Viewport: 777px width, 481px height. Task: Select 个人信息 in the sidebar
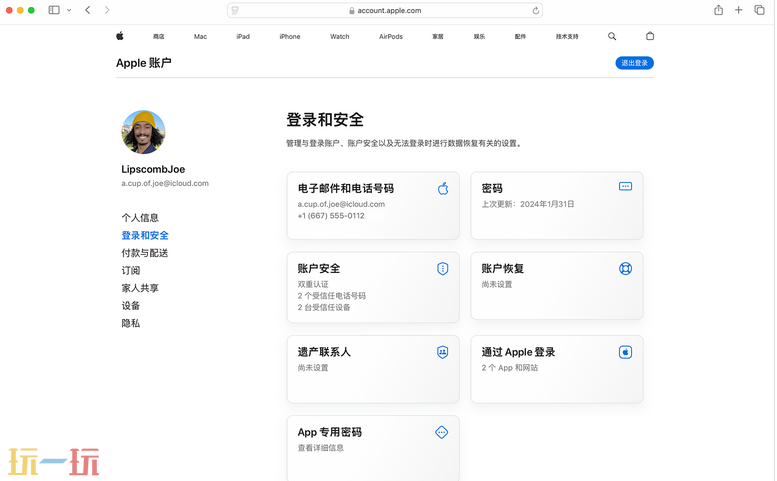[x=140, y=217]
